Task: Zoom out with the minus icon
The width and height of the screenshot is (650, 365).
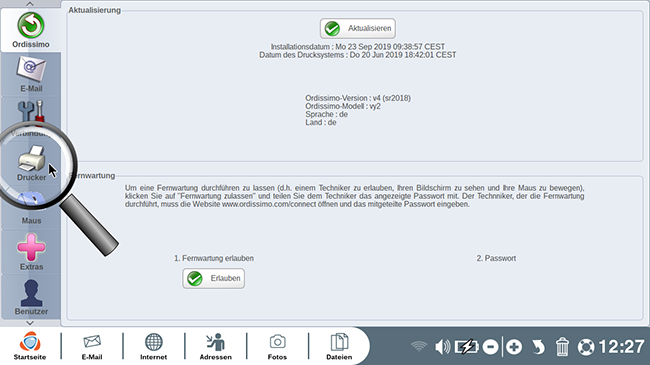Action: pyautogui.click(x=490, y=347)
